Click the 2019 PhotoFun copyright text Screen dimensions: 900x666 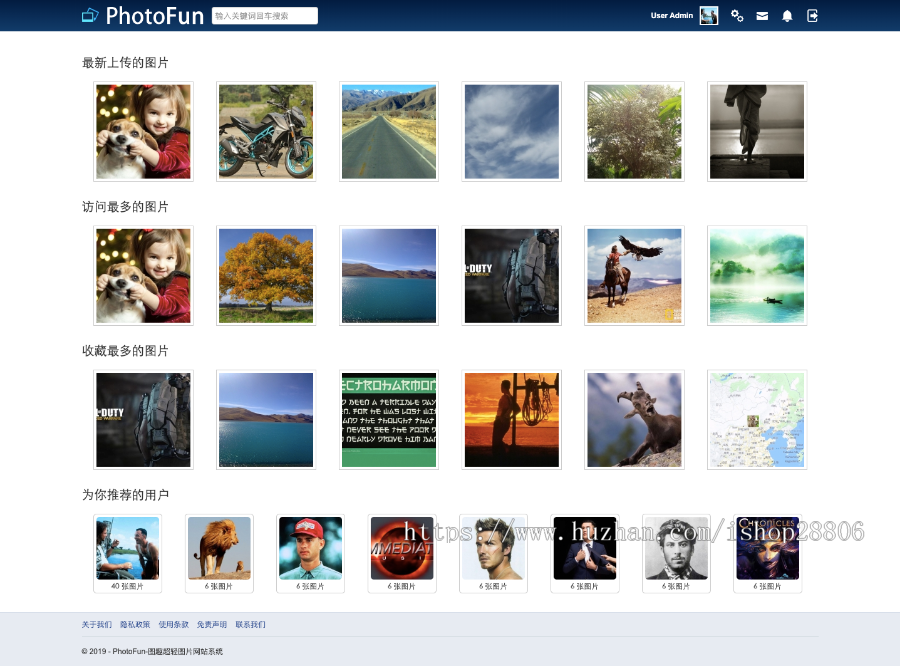[152, 652]
